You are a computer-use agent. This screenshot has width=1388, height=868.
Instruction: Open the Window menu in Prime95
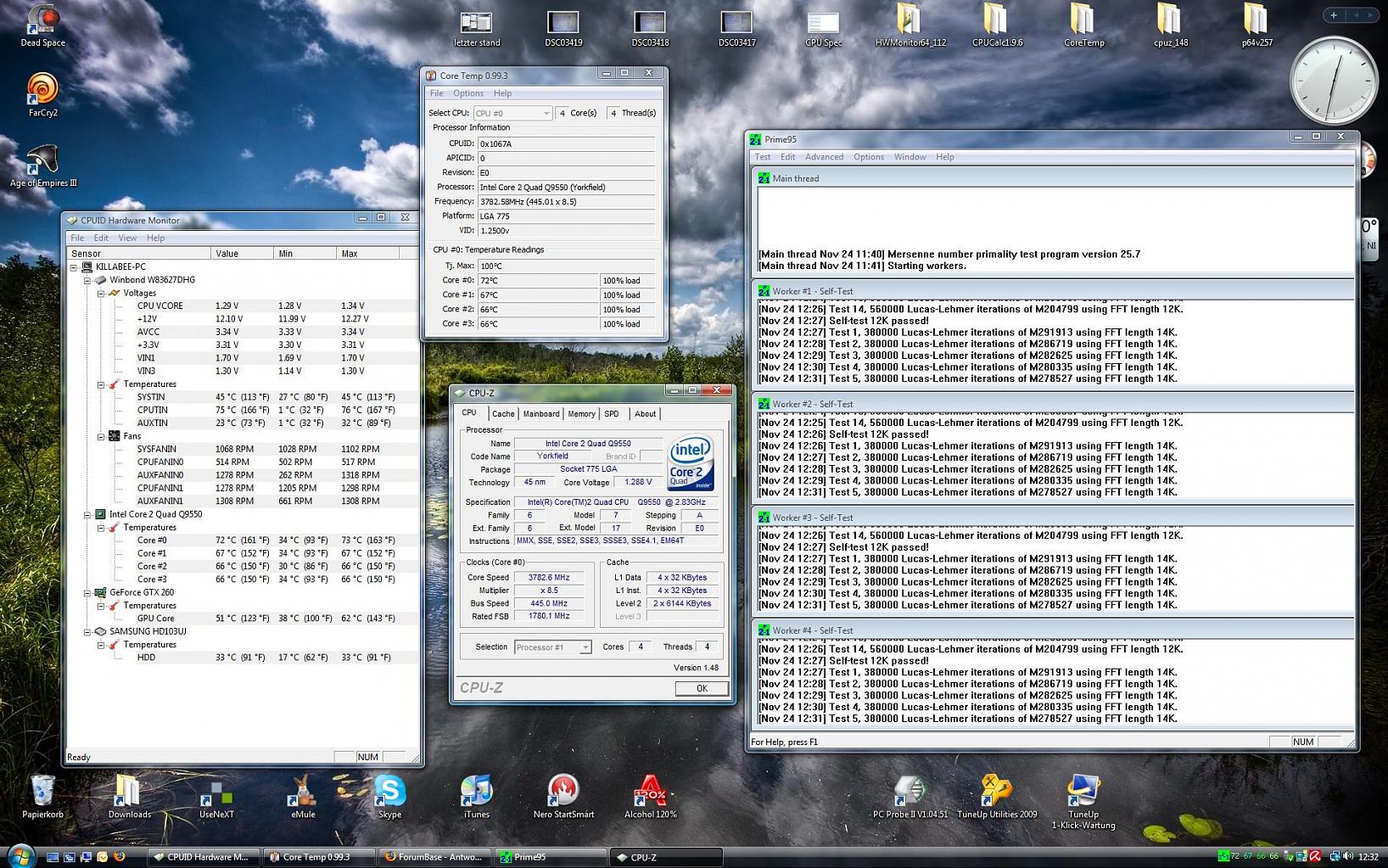[909, 157]
